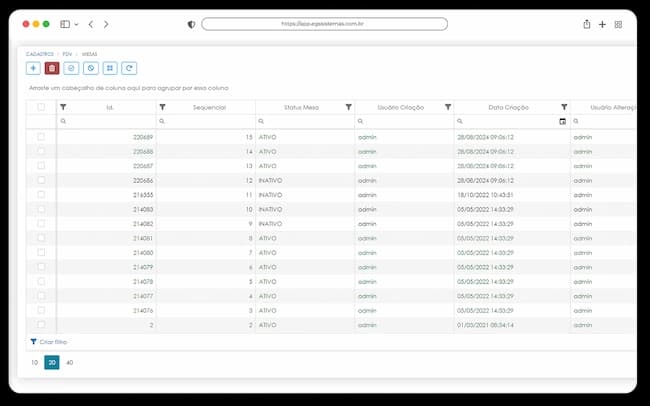Screen dimensions: 650x406
Task: Open the filter icon on Status Mesa column
Action: point(349,107)
